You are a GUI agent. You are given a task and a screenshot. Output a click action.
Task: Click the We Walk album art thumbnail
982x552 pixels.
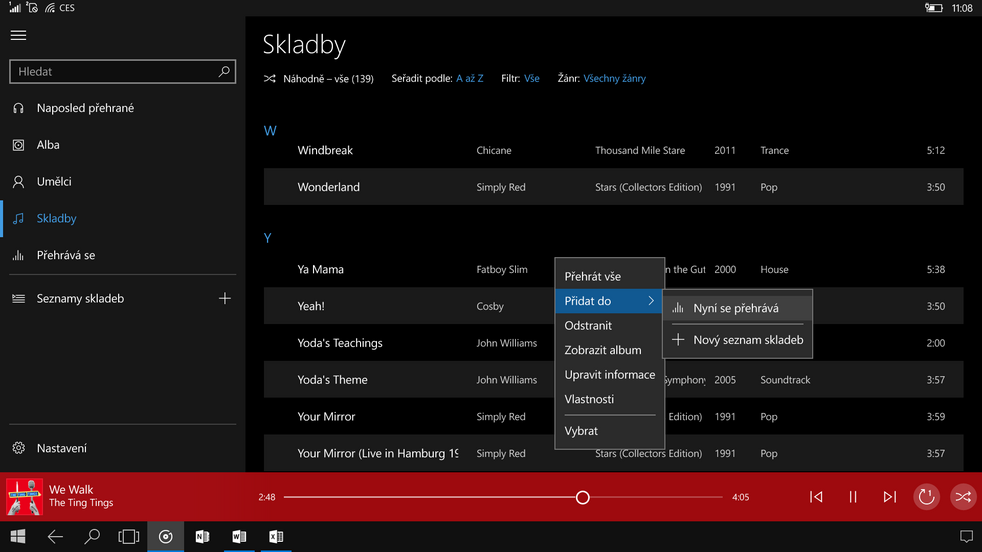tap(24, 496)
